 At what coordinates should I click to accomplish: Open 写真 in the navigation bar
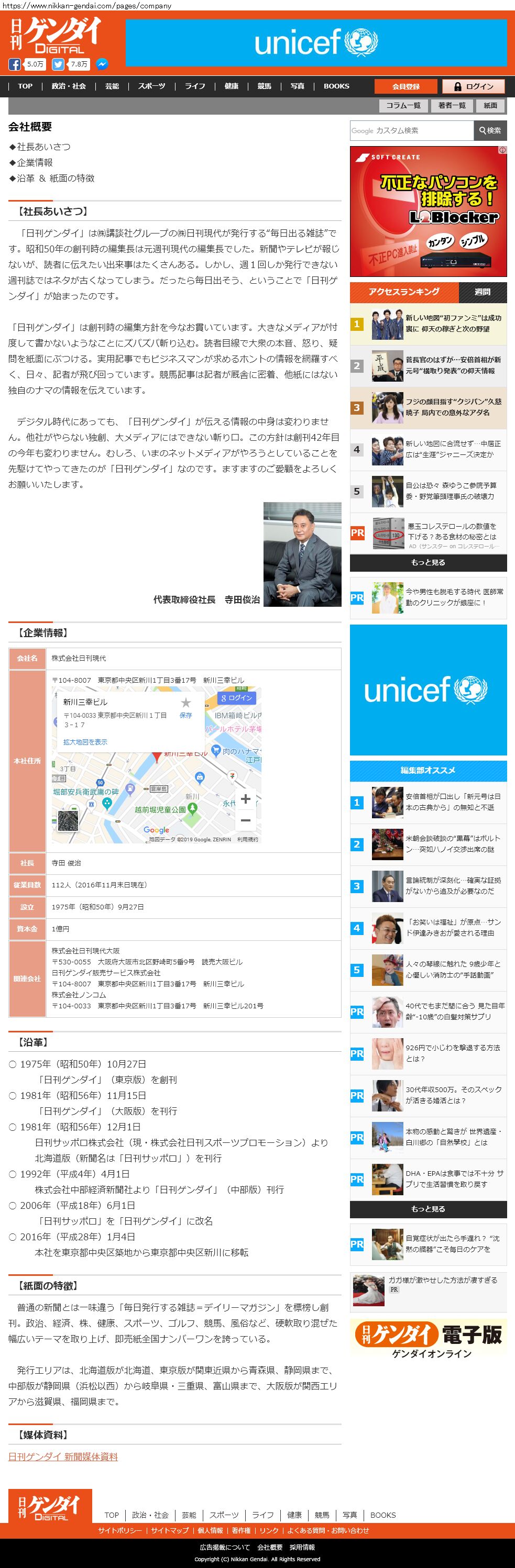(298, 86)
